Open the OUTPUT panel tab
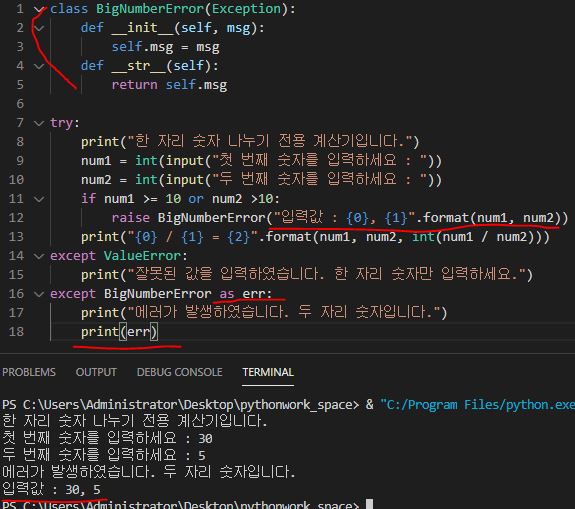575x509 pixels. 96,372
